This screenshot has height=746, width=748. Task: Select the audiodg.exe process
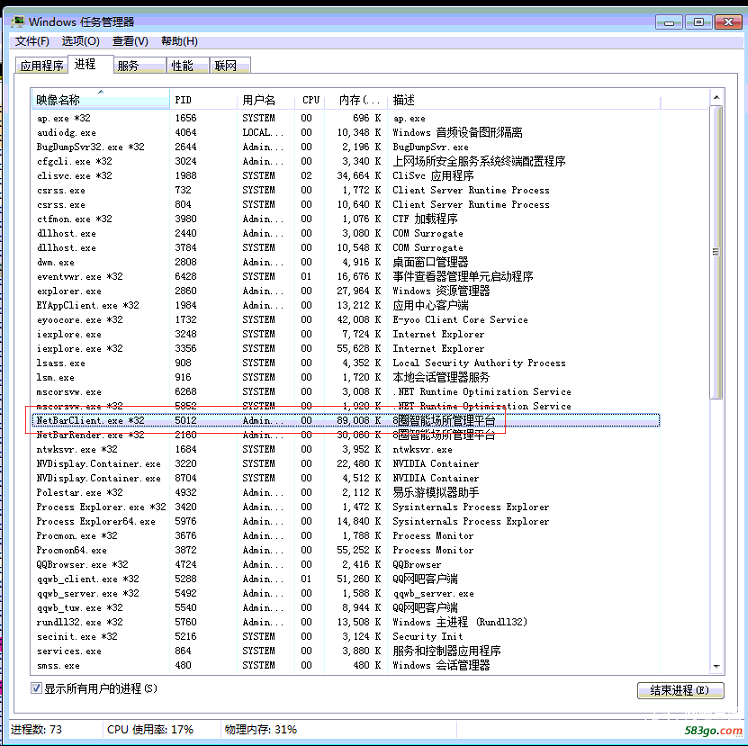346,132
